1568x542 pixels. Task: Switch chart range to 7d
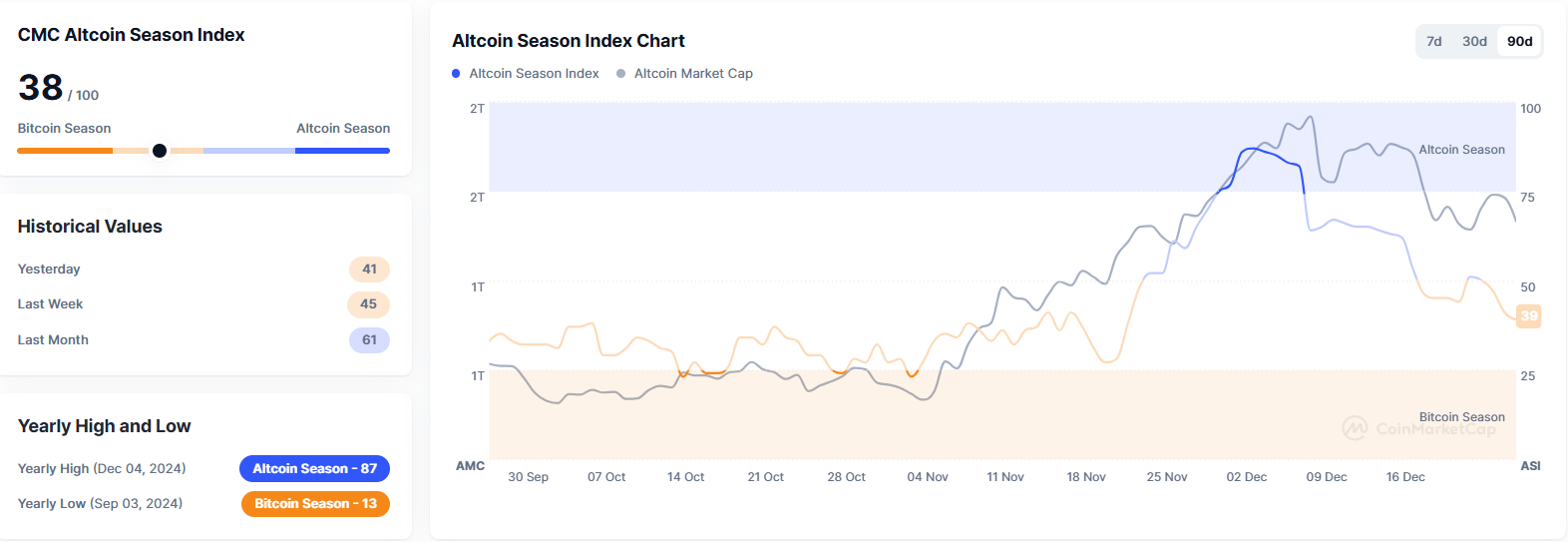(1433, 41)
